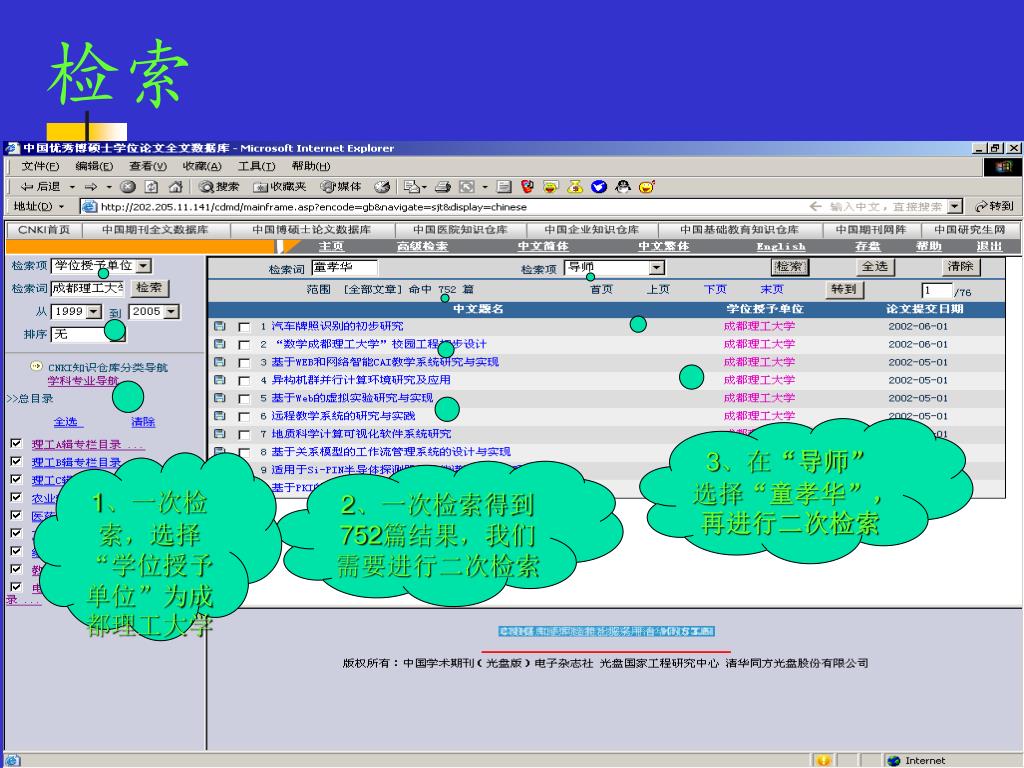Click the 高级检索 link
Image resolution: width=1024 pixels, height=768 pixels.
(x=422, y=246)
